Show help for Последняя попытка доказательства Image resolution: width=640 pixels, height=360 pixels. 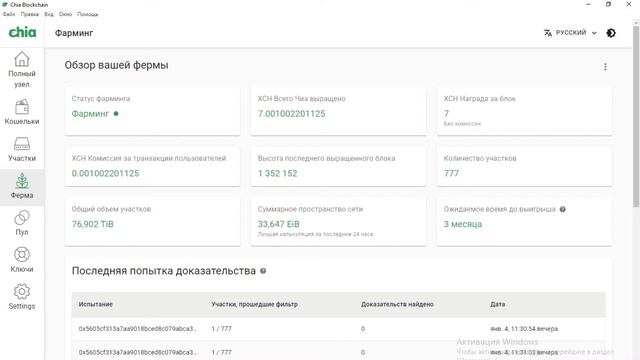[x=263, y=271]
